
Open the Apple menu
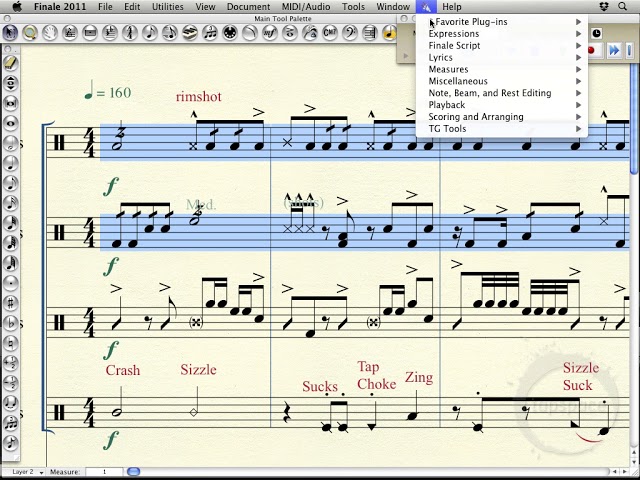pos(17,7)
